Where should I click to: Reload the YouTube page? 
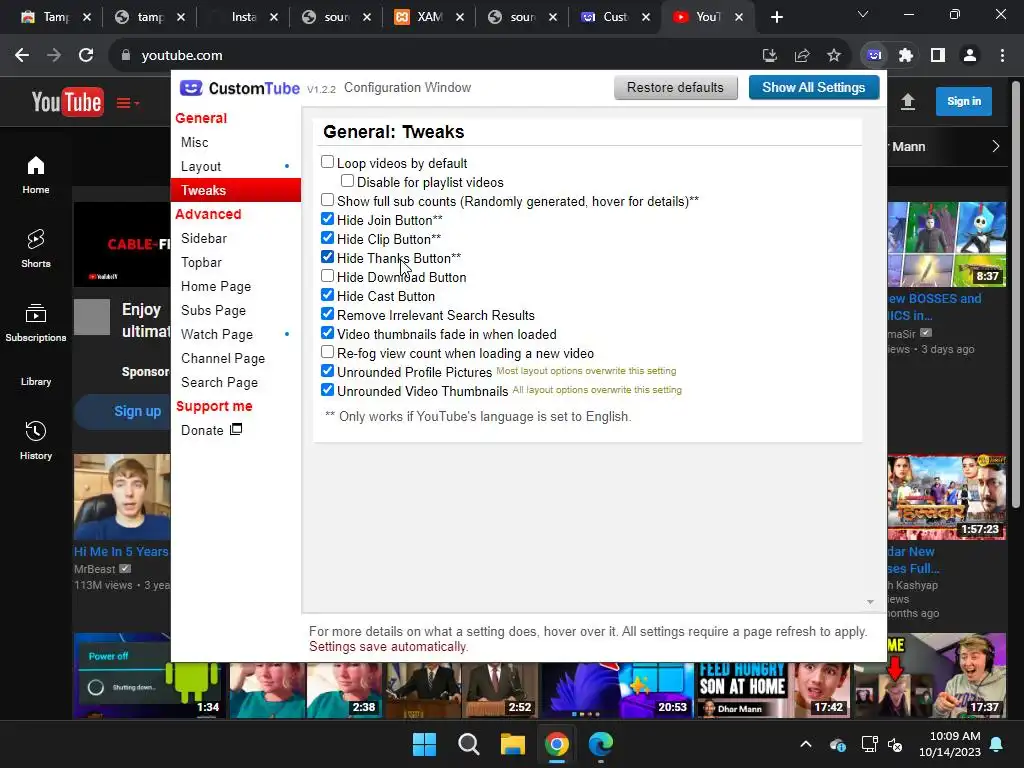tap(86, 56)
